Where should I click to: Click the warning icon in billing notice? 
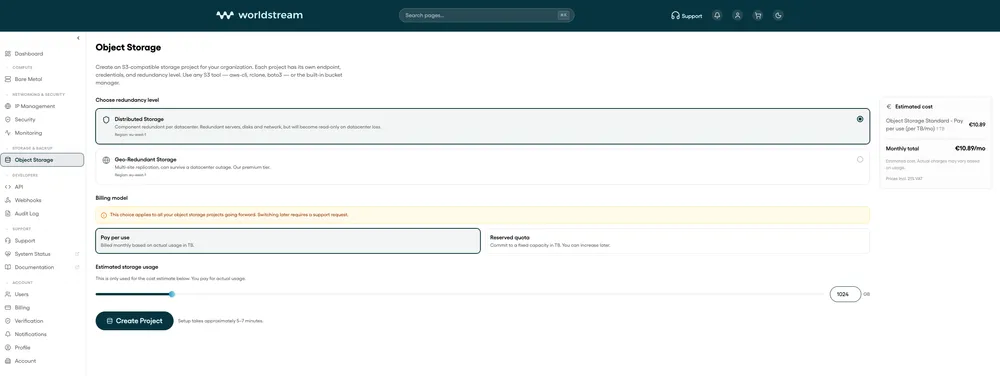click(x=104, y=215)
